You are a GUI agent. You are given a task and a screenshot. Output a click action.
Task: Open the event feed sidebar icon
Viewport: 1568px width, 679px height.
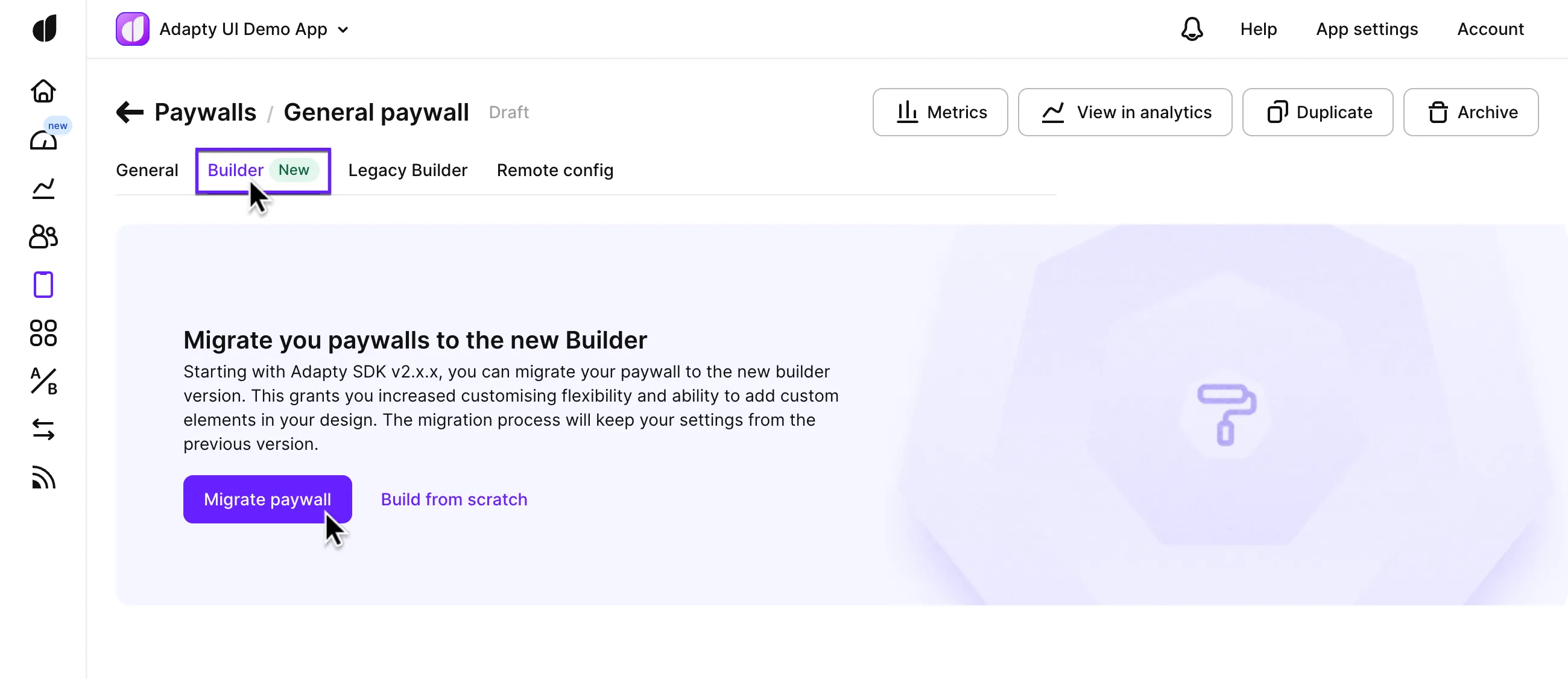[43, 478]
